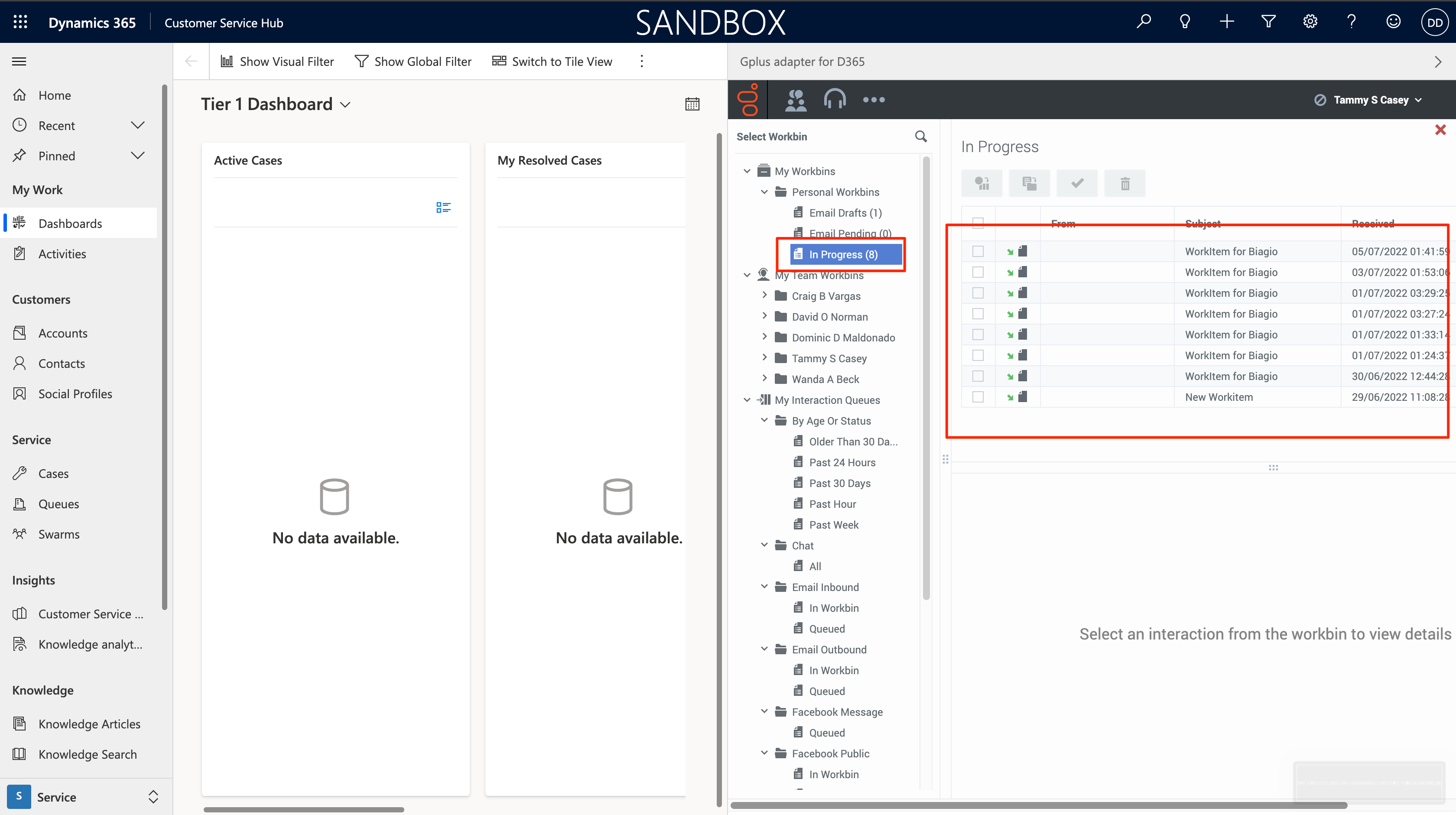Click the trash delete button in workbin toolbar
Image resolution: width=1456 pixels, height=815 pixels.
click(1125, 183)
